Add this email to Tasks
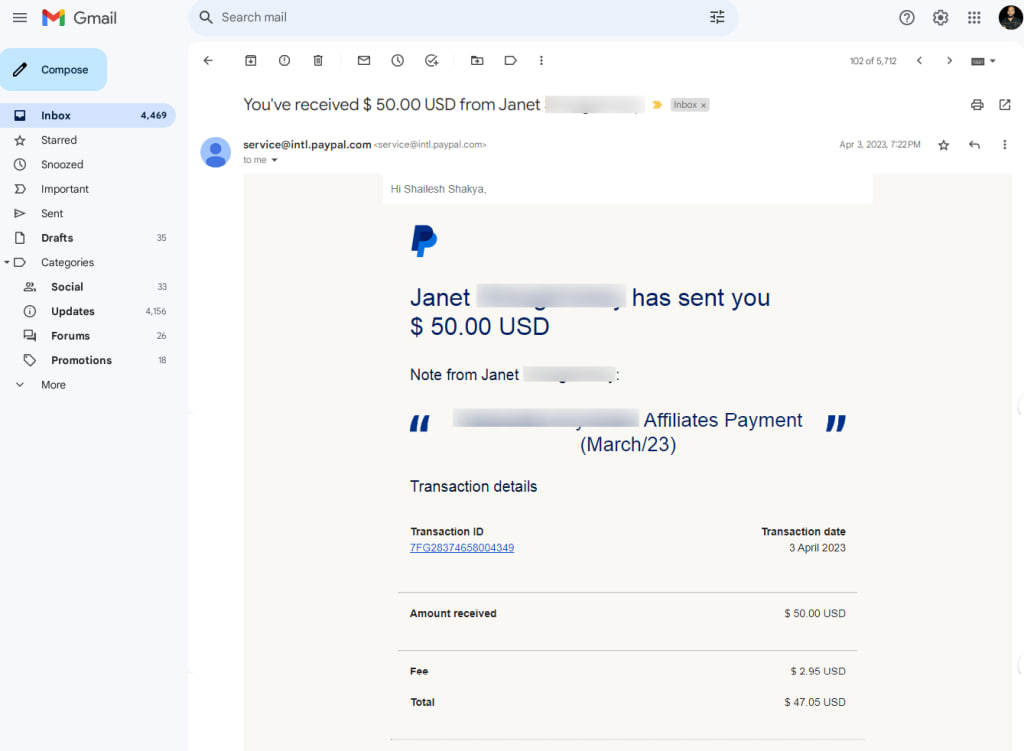Image resolution: width=1024 pixels, height=751 pixels. coord(432,61)
